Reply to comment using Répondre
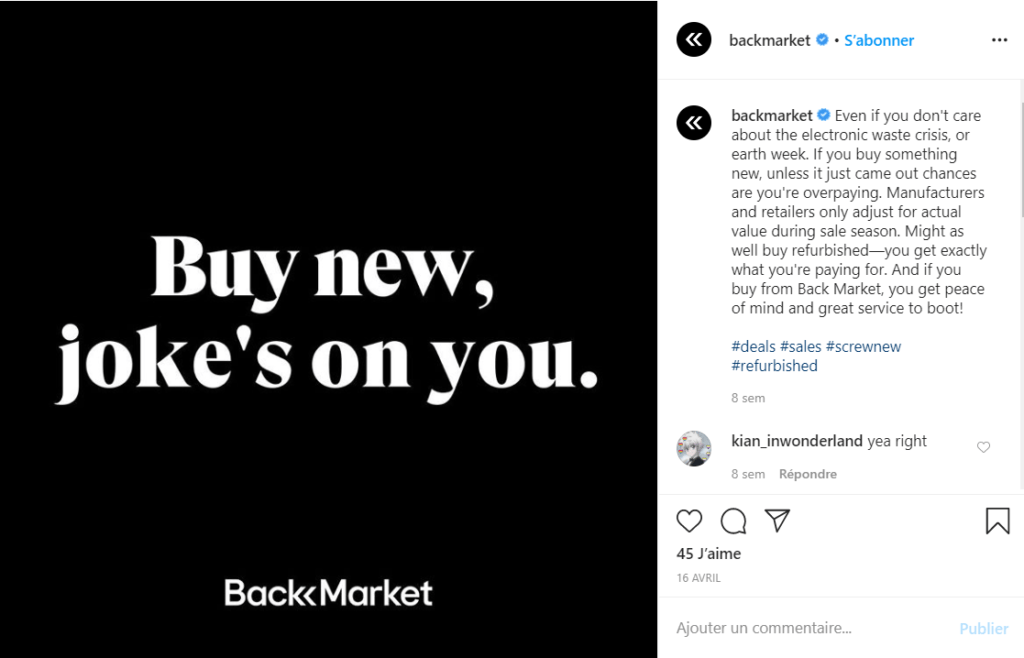Image resolution: width=1024 pixels, height=658 pixels. point(808,474)
